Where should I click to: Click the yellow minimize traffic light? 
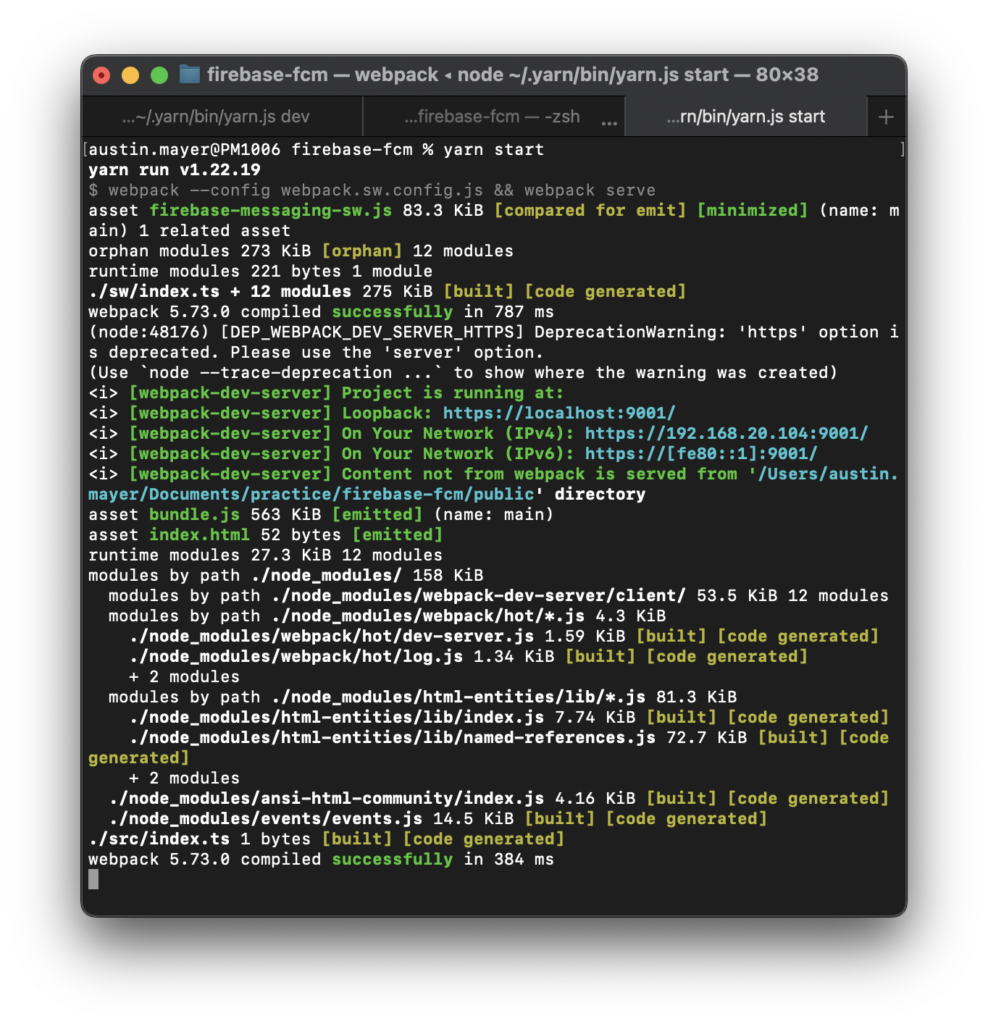(130, 74)
